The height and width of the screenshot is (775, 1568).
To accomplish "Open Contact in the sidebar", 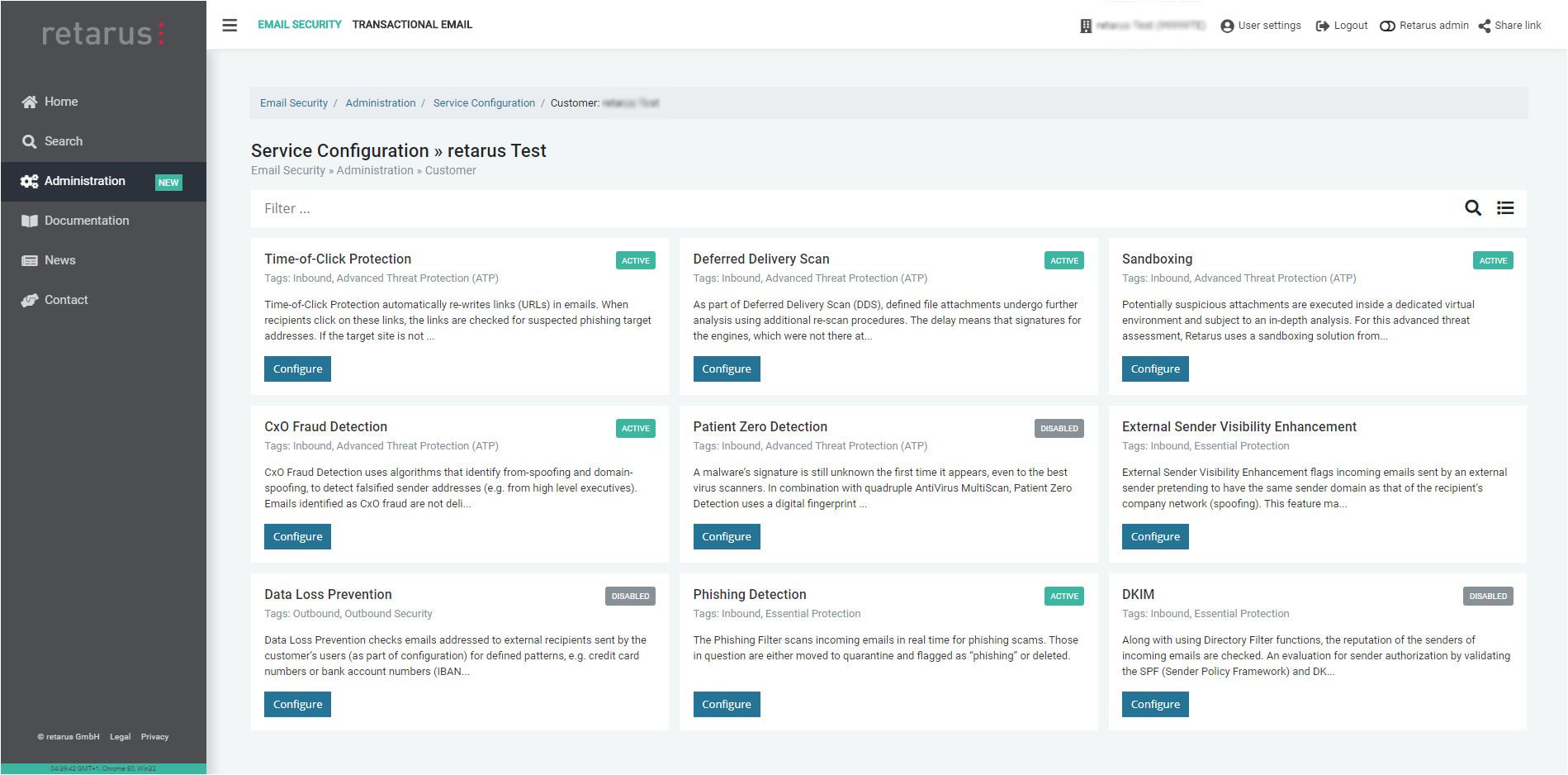I will coord(65,300).
